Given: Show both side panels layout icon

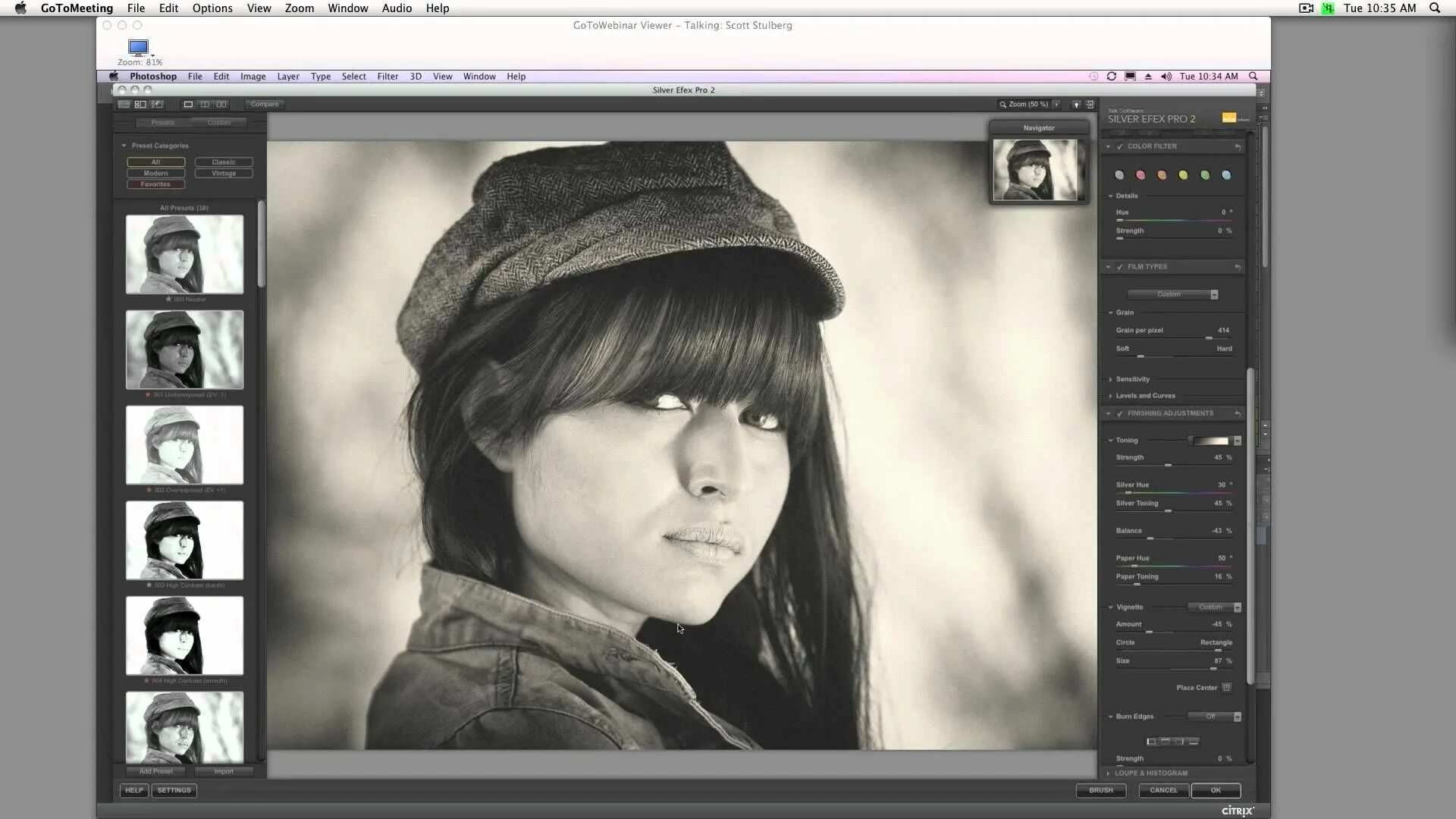Looking at the screenshot, I should pos(140,104).
